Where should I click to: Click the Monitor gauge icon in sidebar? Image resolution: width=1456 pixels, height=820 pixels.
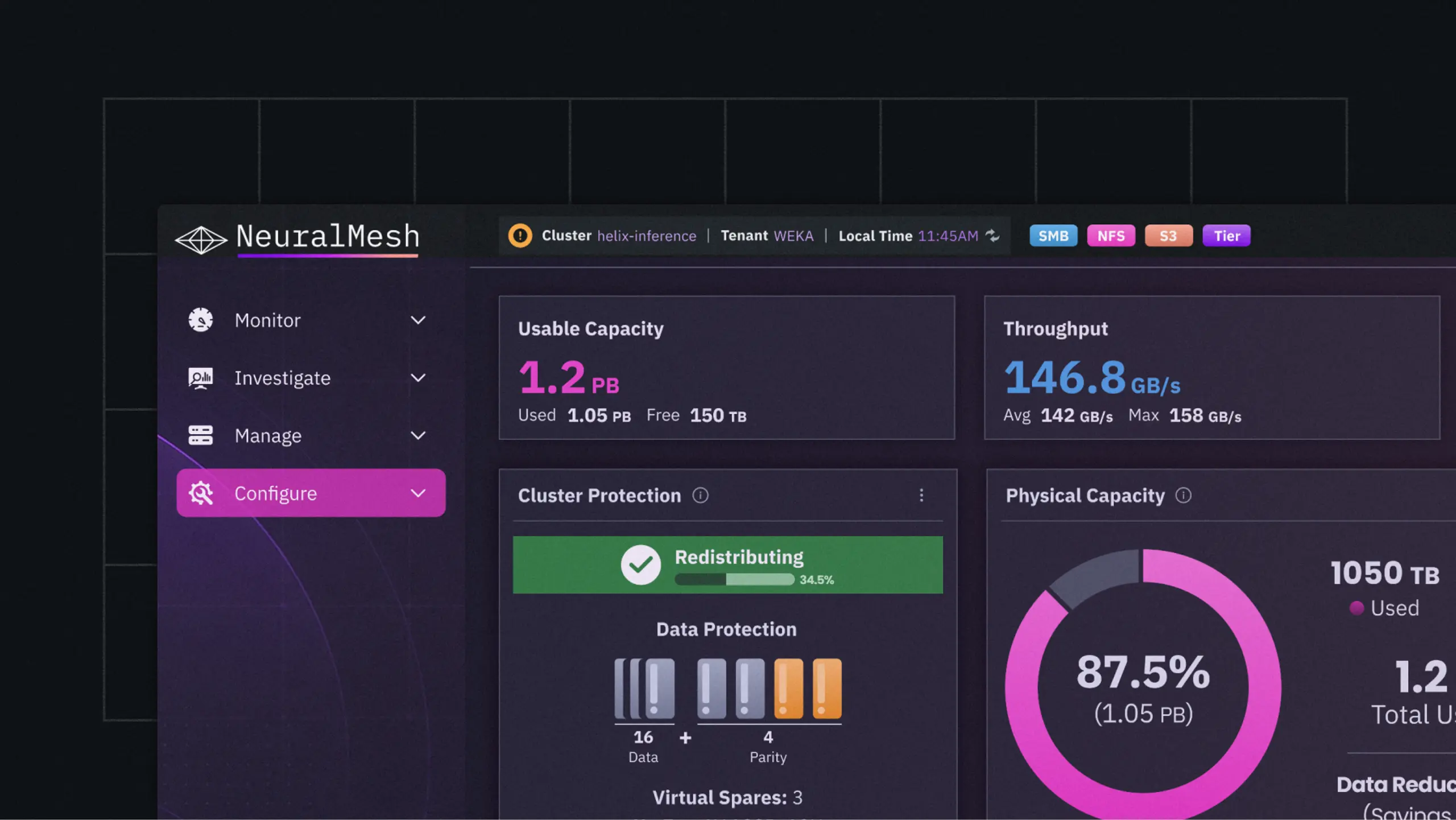tap(201, 320)
